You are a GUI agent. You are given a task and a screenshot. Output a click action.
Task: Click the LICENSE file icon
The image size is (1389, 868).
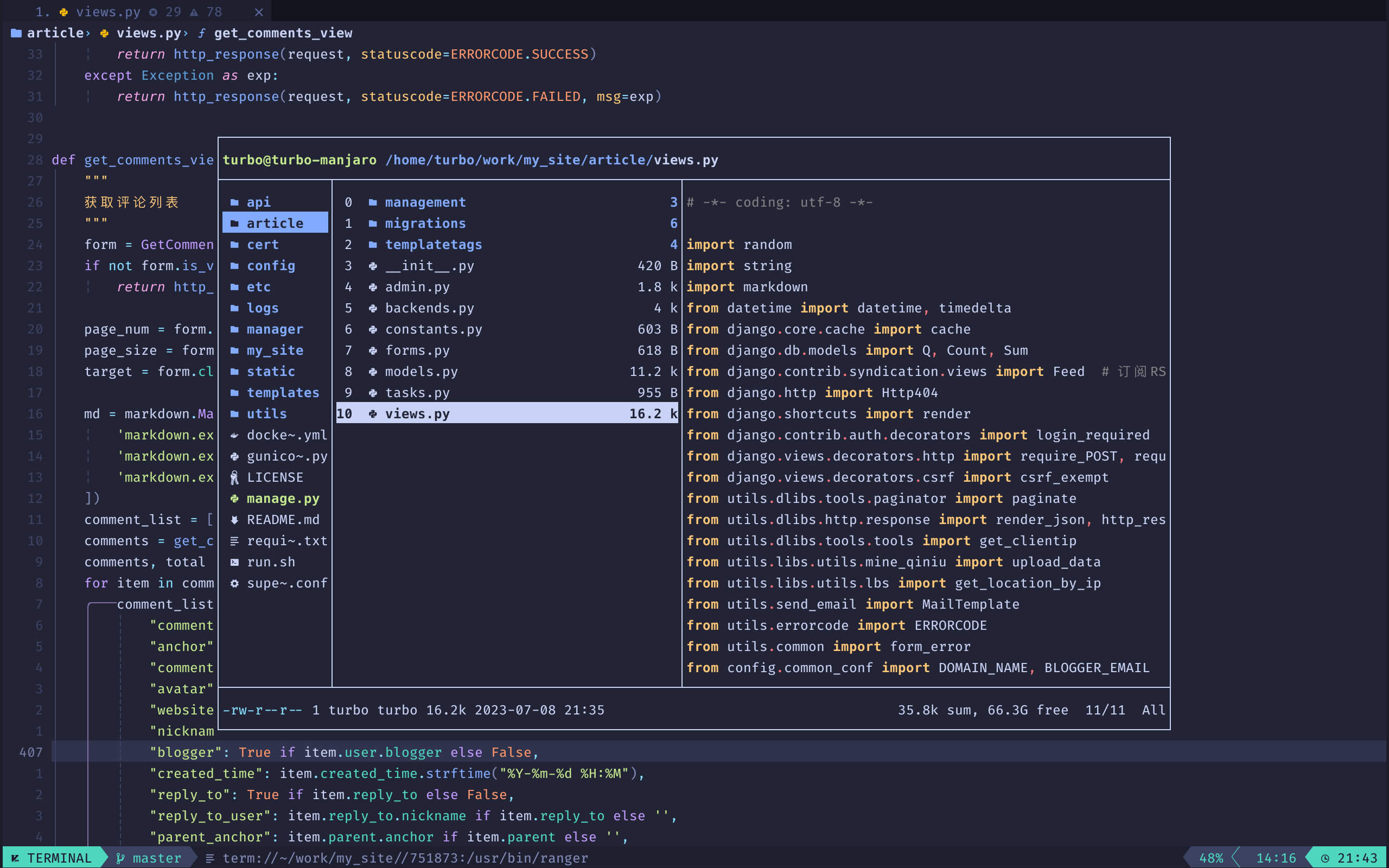(234, 477)
